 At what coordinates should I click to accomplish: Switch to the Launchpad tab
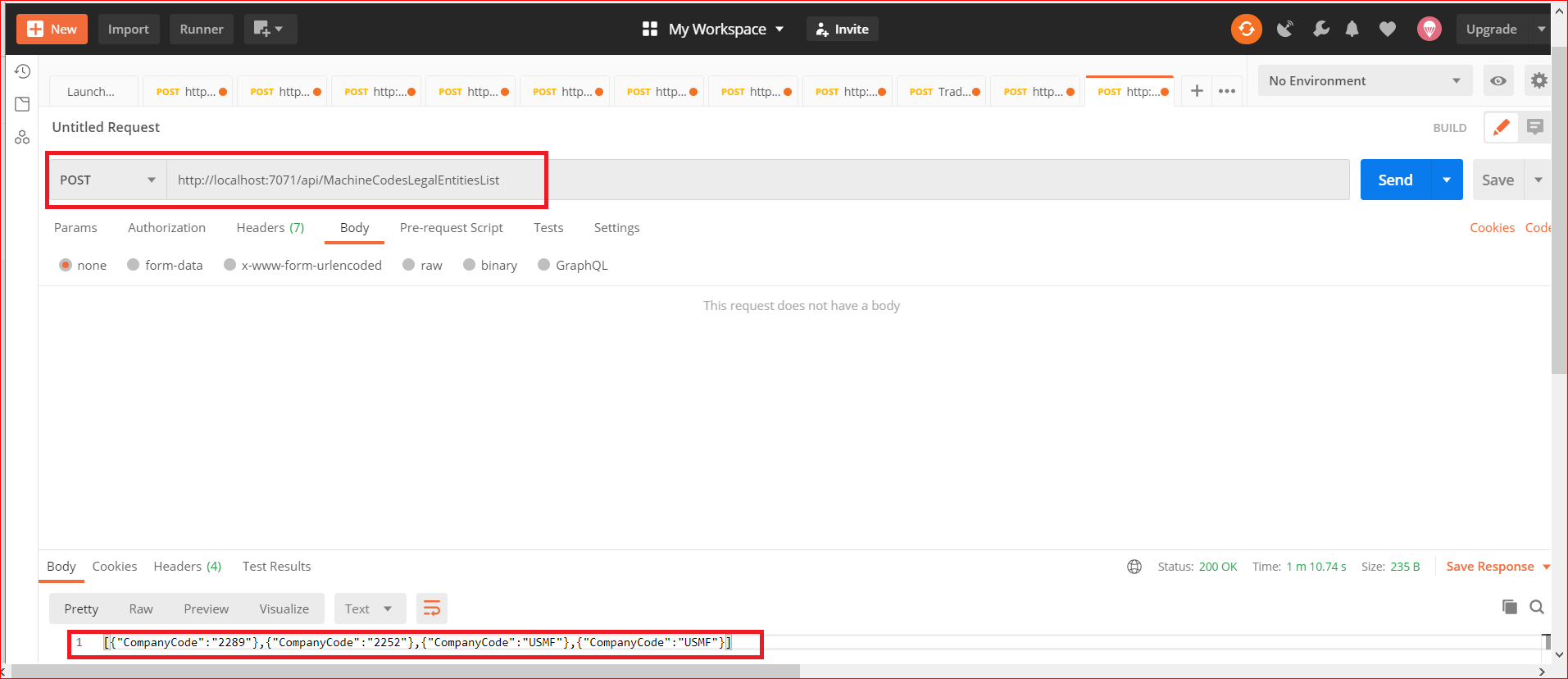tap(93, 91)
